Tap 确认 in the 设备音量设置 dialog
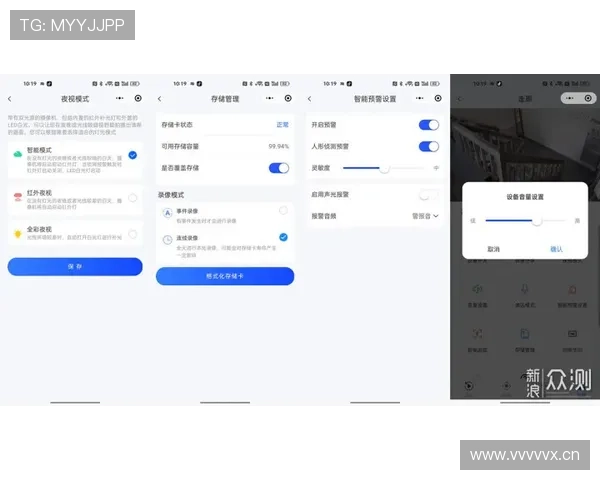 (556, 249)
